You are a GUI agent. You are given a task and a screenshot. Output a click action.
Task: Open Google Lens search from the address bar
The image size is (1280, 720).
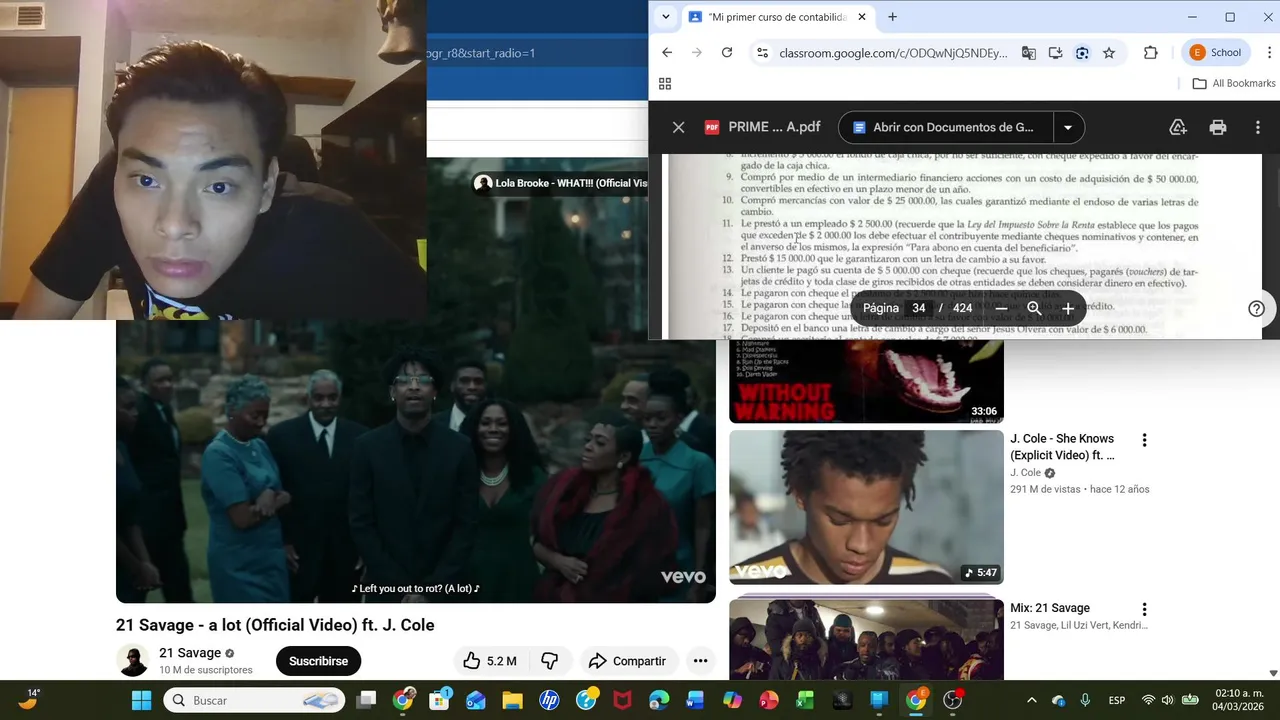(x=1082, y=53)
